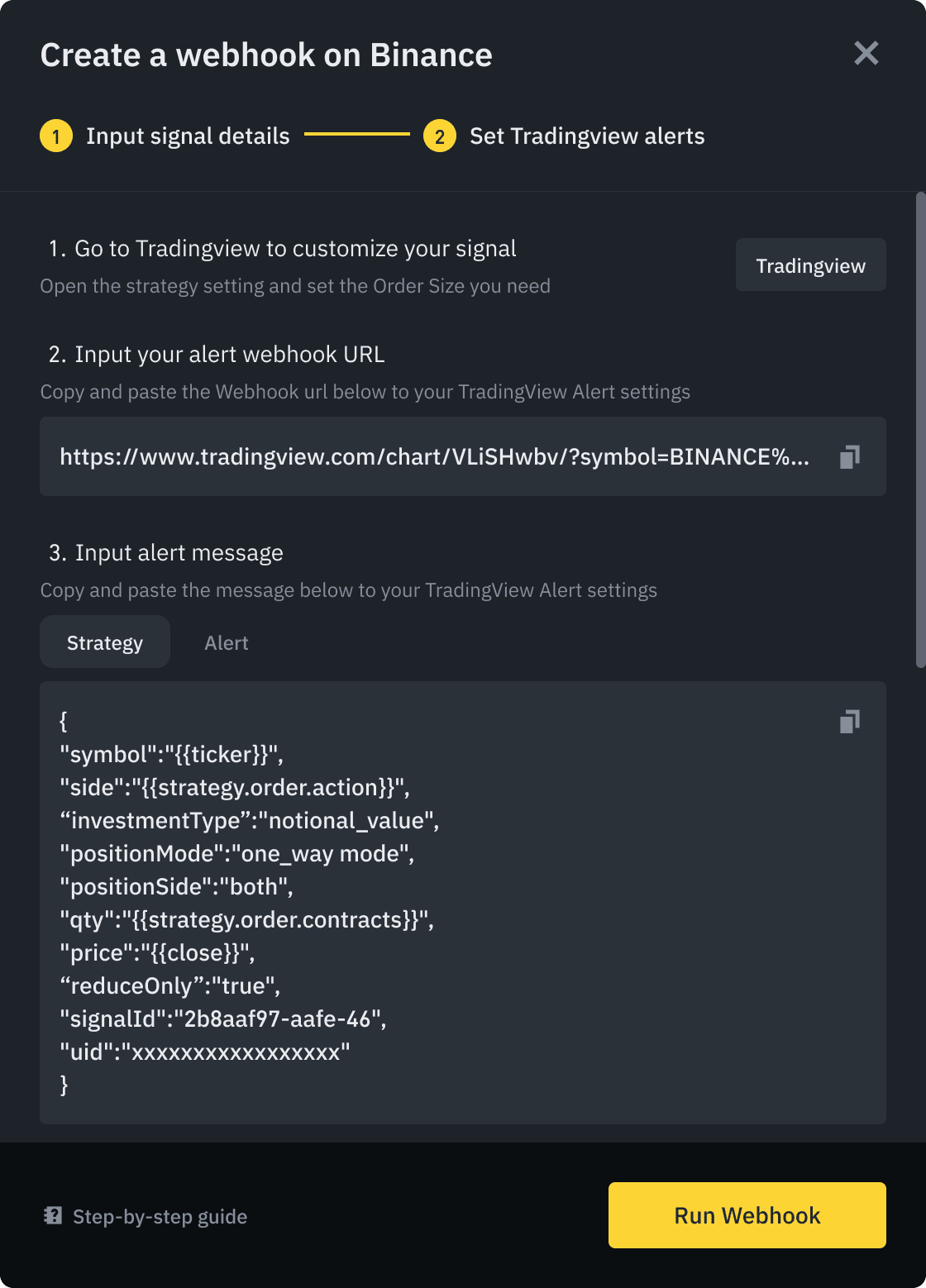Viewport: 926px width, 1288px height.
Task: Click the yellow step 1 circle
Action: click(x=56, y=136)
